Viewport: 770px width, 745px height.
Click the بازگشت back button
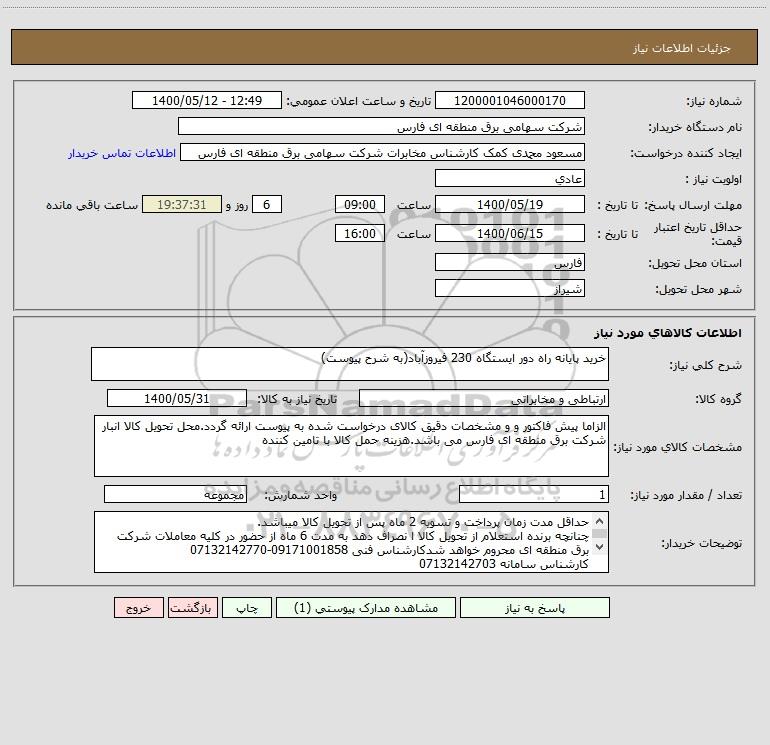pyautogui.click(x=192, y=608)
